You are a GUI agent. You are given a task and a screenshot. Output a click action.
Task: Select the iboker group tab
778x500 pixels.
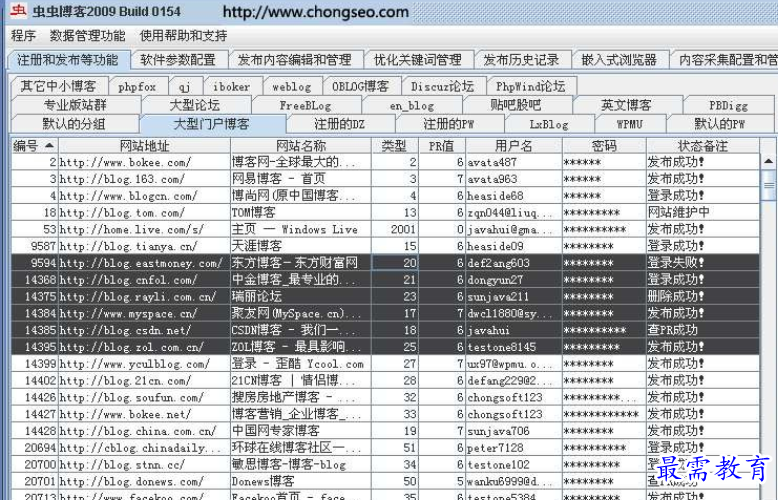[232, 86]
